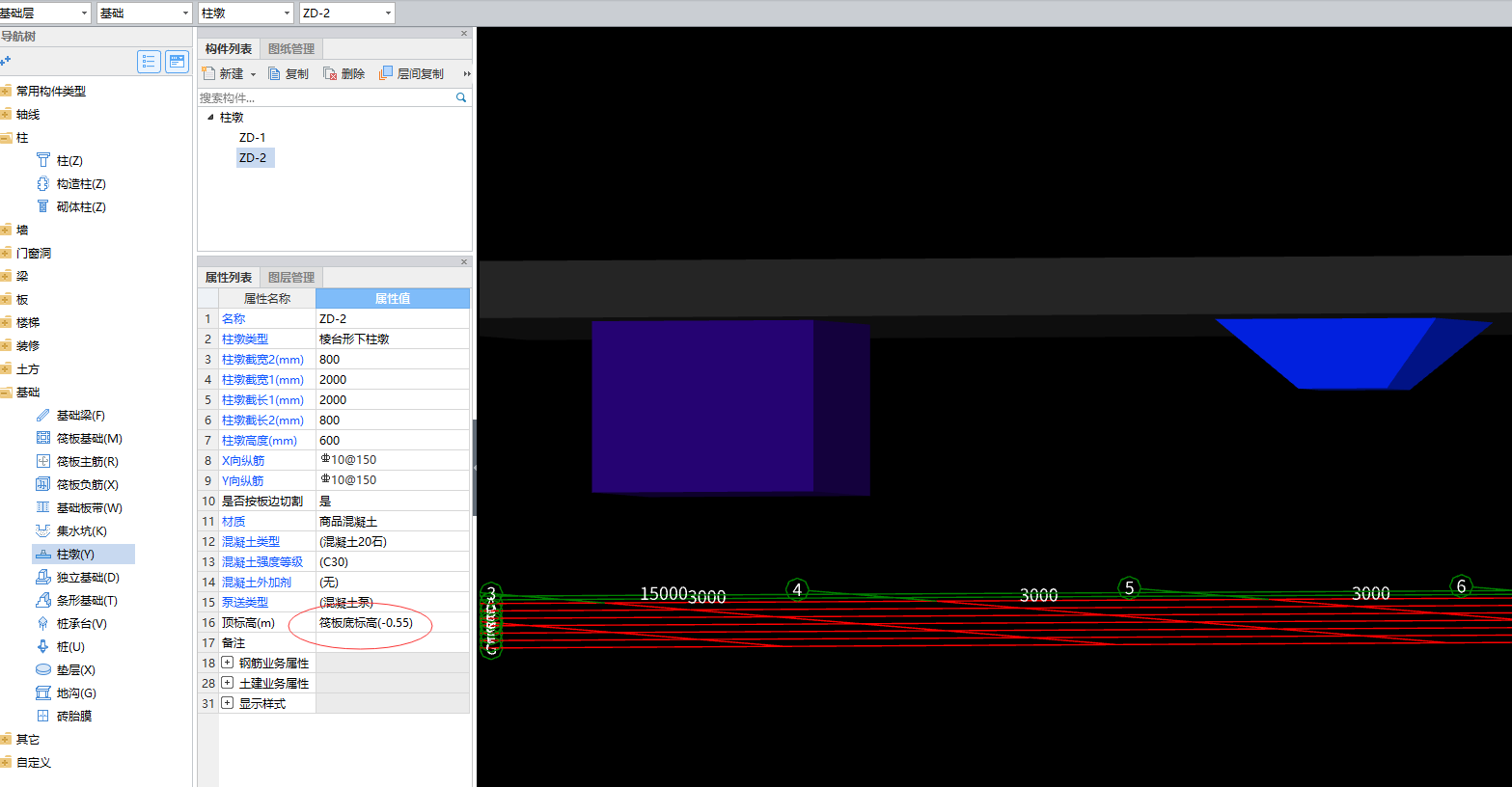This screenshot has height=787, width=1512.
Task: Focus the 搜索构件 search field
Action: click(x=326, y=97)
